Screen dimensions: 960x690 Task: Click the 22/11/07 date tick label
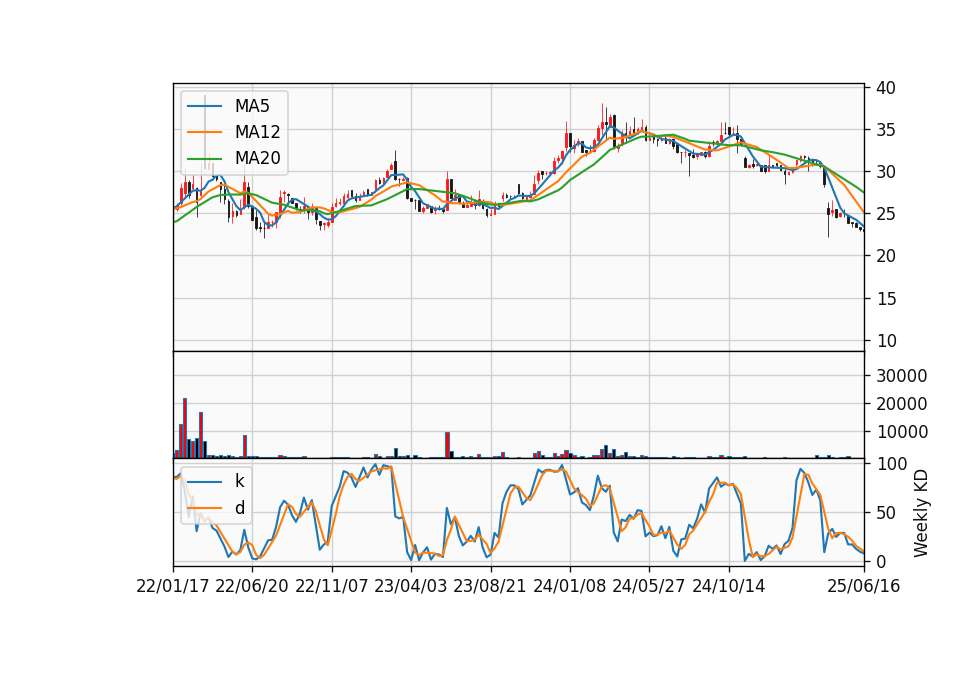click(332, 586)
